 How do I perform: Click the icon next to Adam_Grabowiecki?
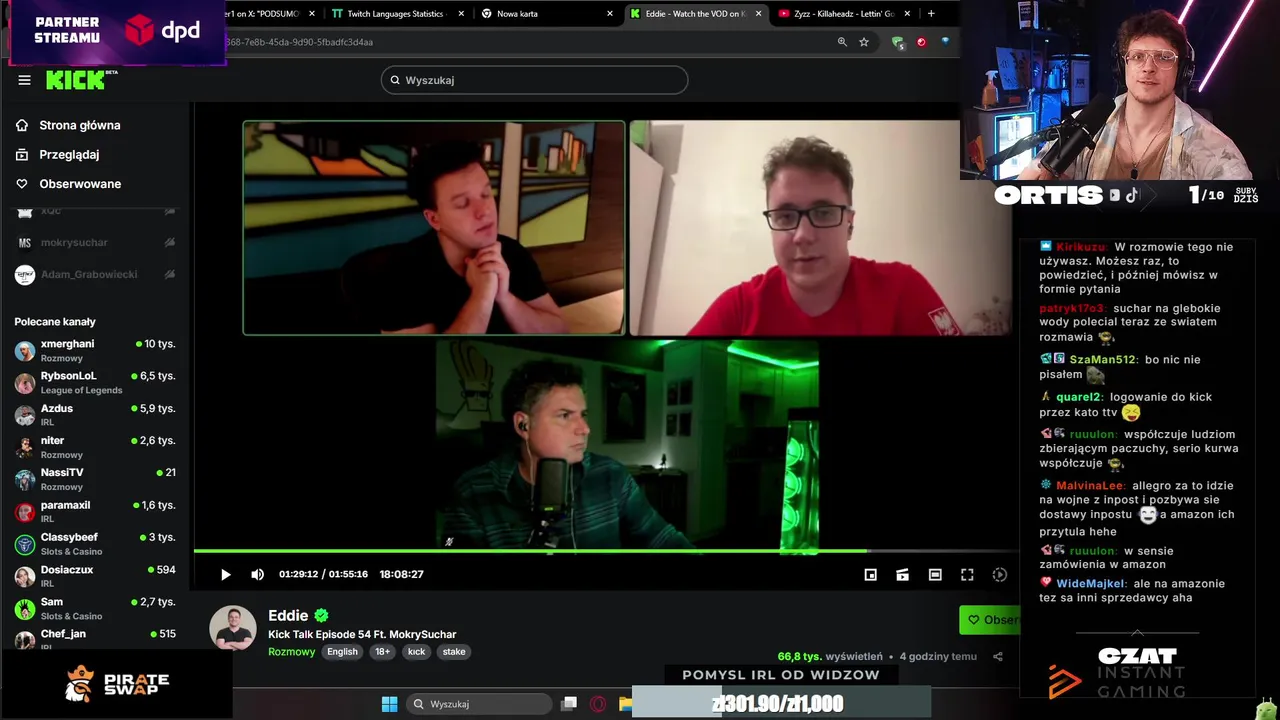click(x=170, y=274)
